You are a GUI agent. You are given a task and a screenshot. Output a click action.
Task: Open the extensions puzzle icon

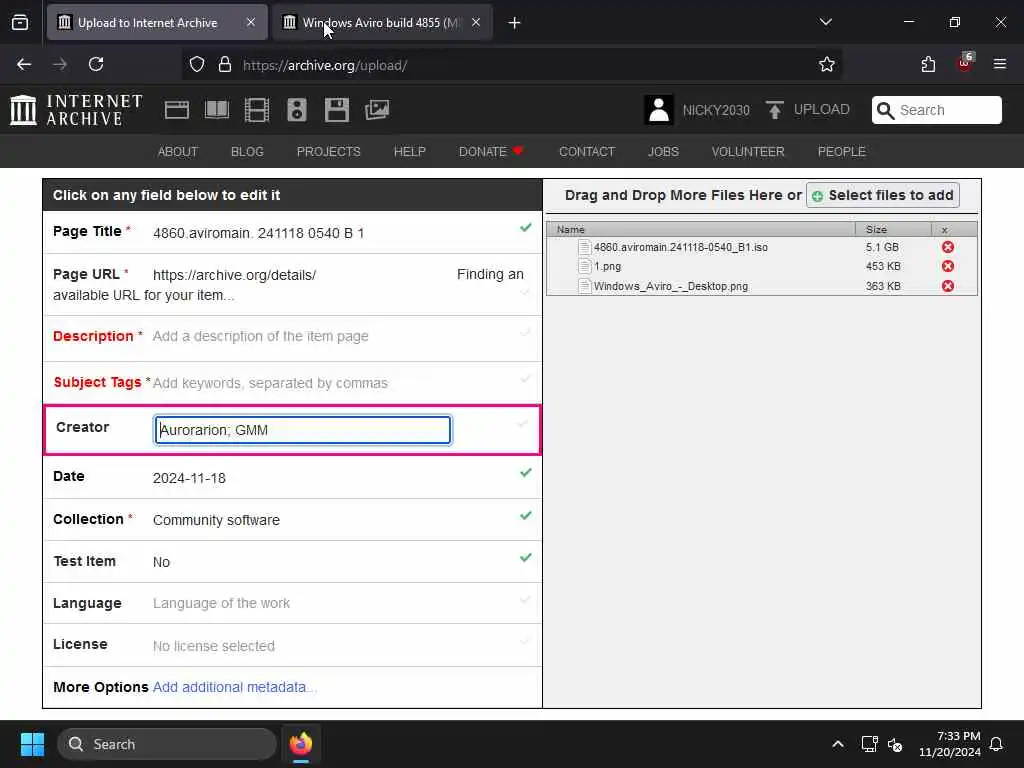(x=928, y=65)
